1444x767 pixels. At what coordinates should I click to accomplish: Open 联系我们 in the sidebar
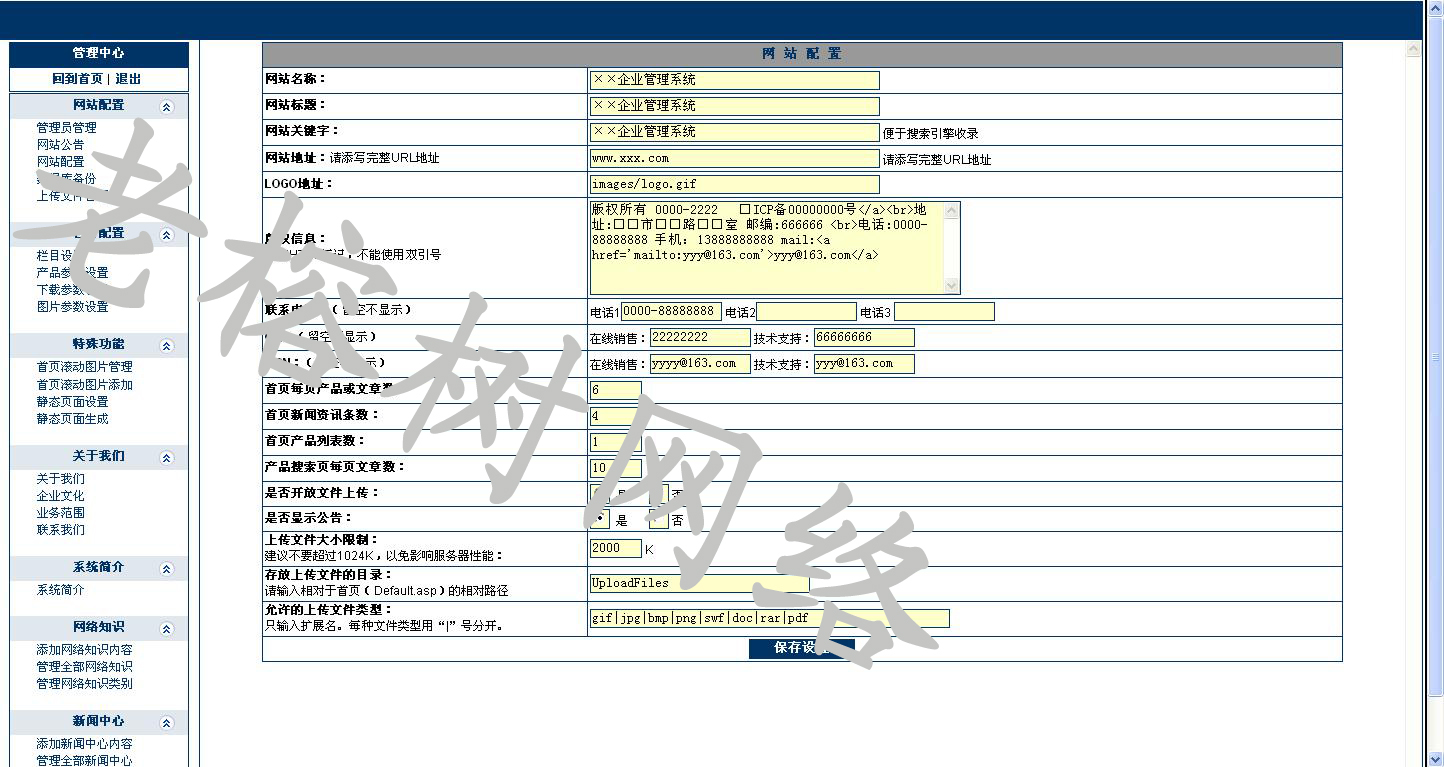point(60,530)
